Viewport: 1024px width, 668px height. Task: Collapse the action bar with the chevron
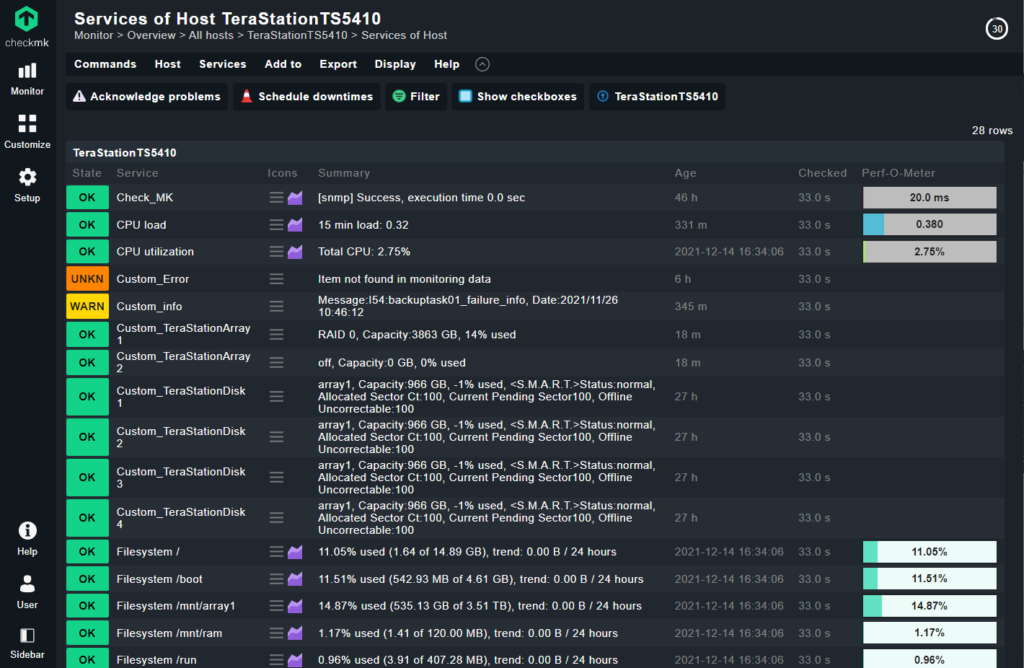pyautogui.click(x=482, y=64)
